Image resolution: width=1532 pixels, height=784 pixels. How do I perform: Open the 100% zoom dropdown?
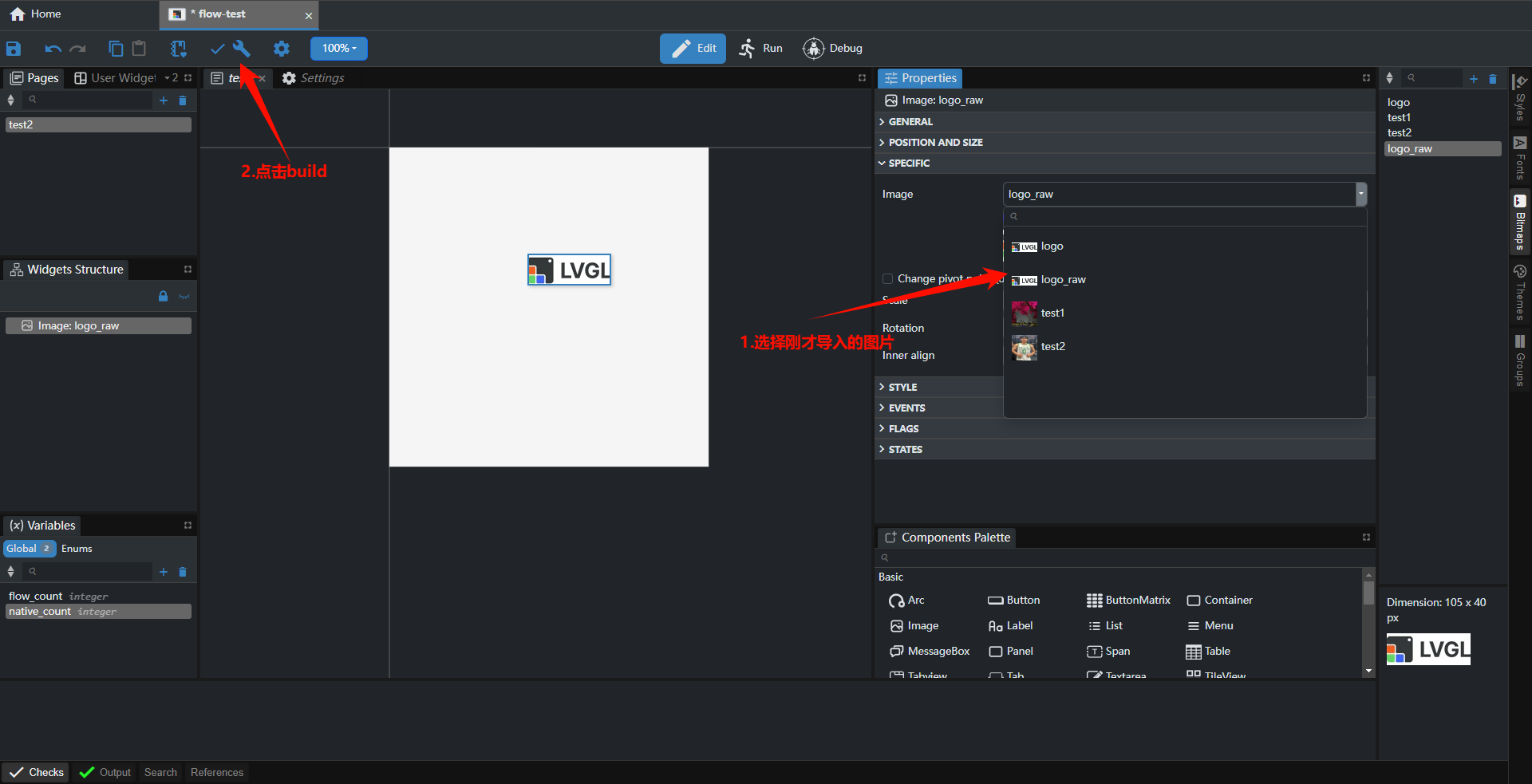[339, 49]
